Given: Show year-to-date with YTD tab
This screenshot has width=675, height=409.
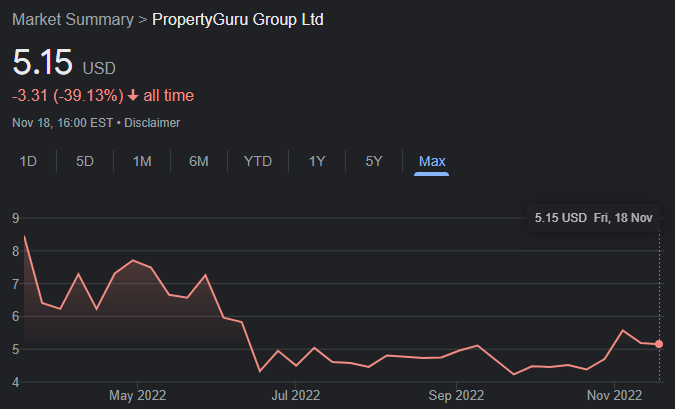Looking at the screenshot, I should click(258, 161).
